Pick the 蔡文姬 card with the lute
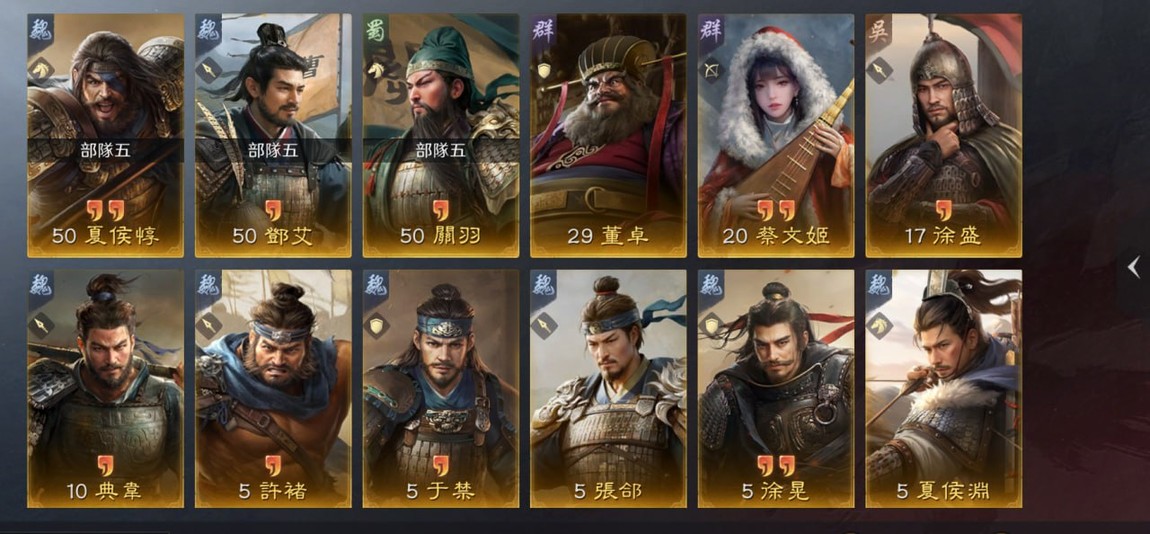Image resolution: width=1150 pixels, height=534 pixels. [776, 136]
